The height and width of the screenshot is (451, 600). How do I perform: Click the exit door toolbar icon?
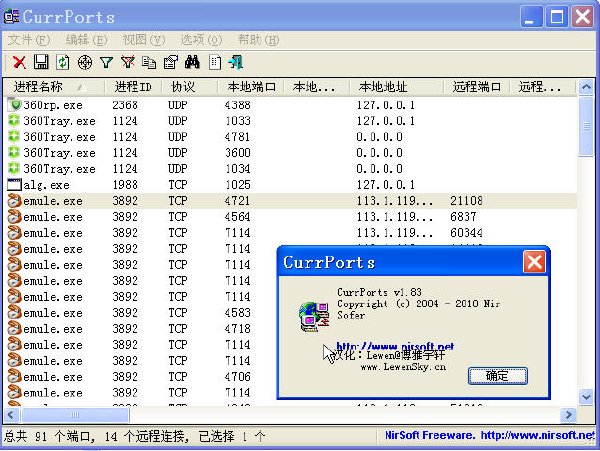coord(235,62)
